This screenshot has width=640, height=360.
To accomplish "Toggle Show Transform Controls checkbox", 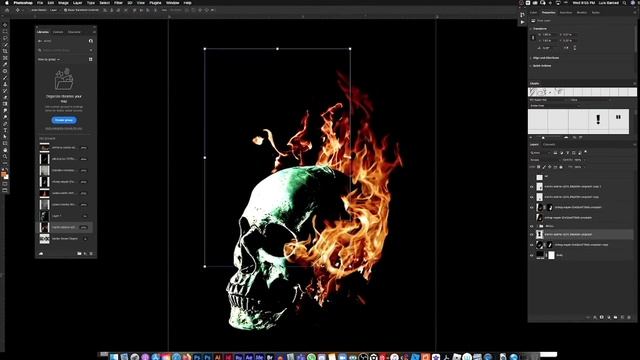I will pyautogui.click(x=65, y=10).
